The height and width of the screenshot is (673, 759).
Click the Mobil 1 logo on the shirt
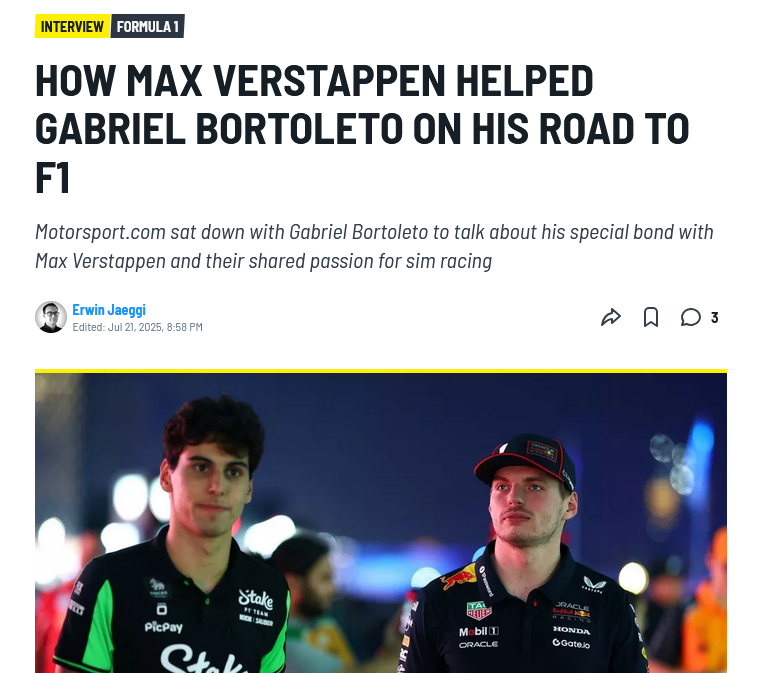click(x=479, y=631)
